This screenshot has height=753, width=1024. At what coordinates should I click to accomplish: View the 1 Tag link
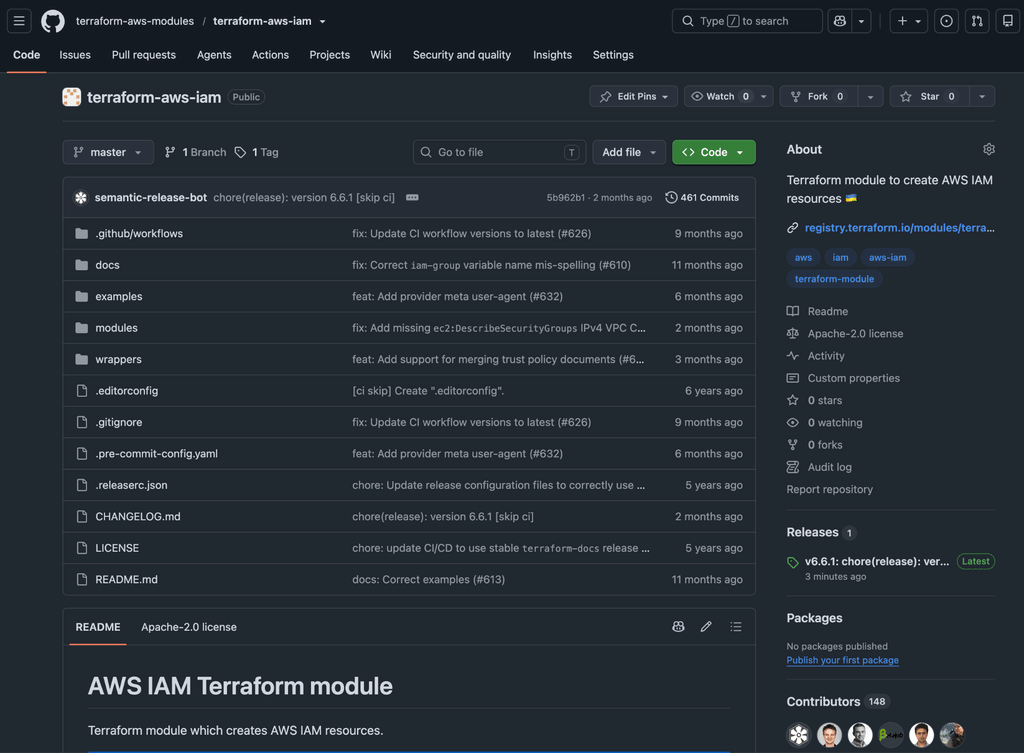pos(257,152)
